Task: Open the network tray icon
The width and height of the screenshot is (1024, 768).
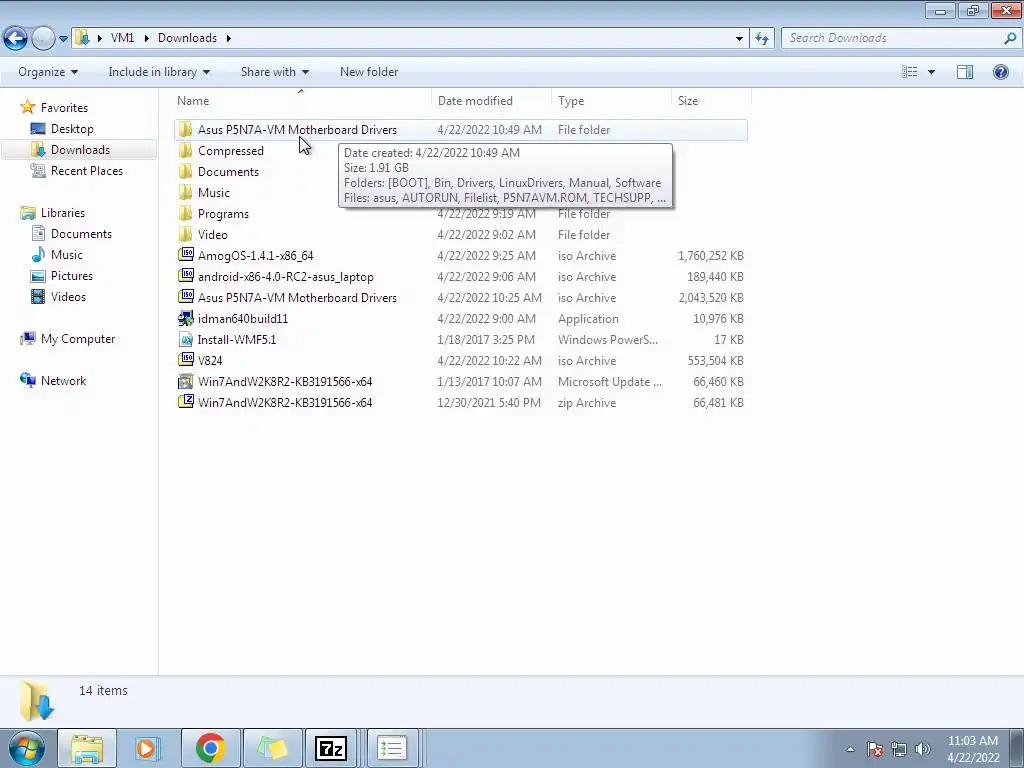Action: click(x=899, y=749)
